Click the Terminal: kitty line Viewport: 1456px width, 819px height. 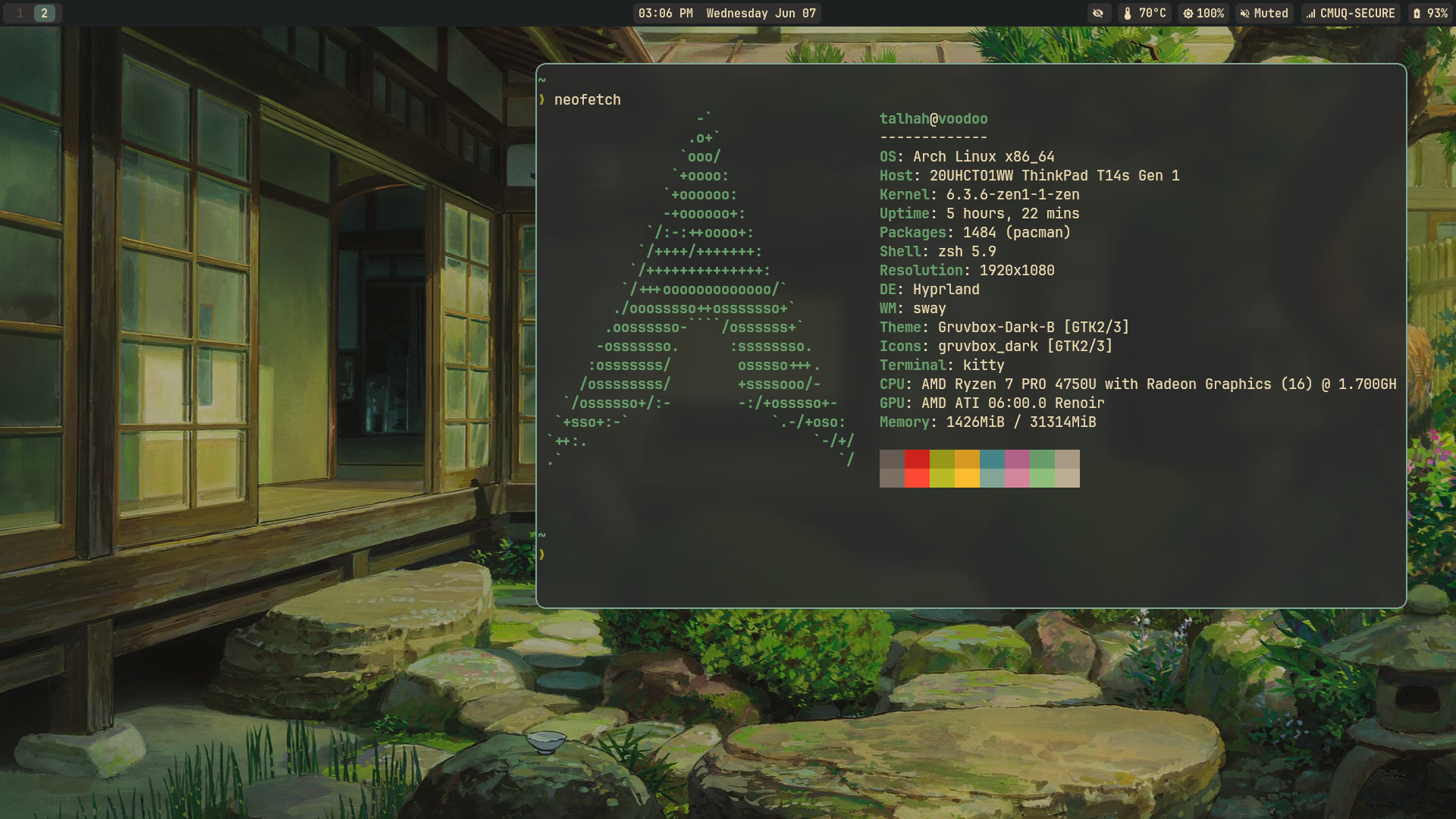942,365
